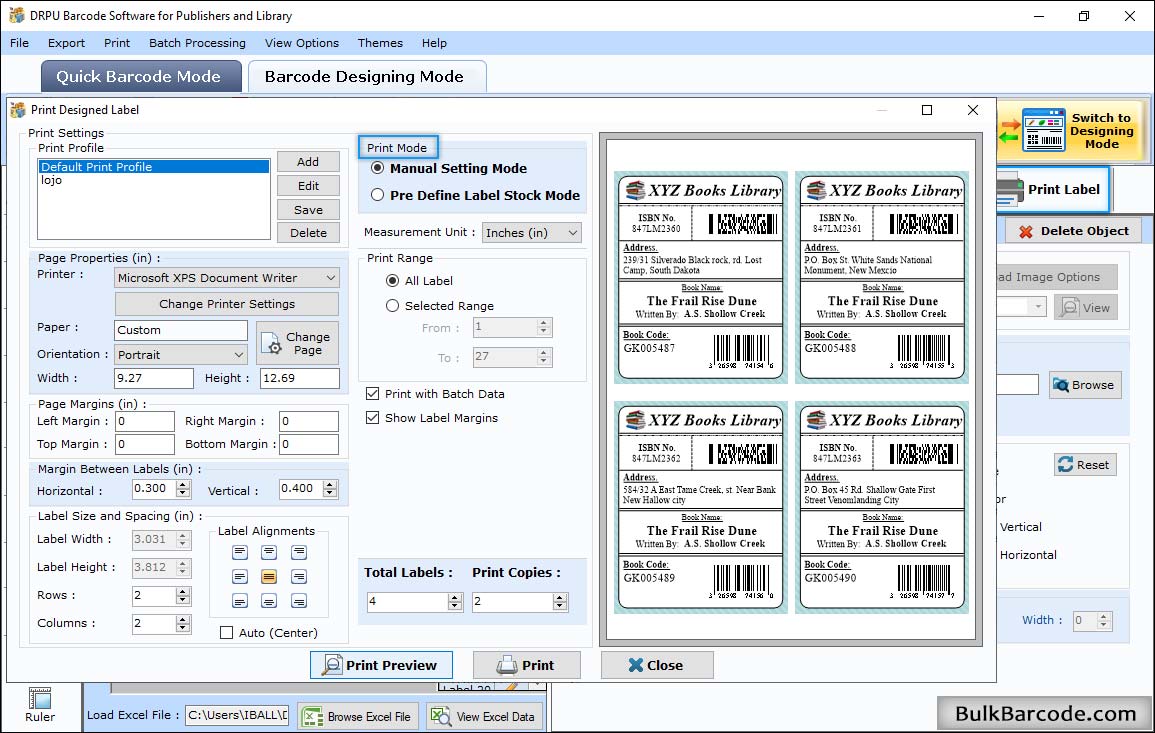Click Change Page gear button
The width and height of the screenshot is (1155, 733).
[x=298, y=343]
